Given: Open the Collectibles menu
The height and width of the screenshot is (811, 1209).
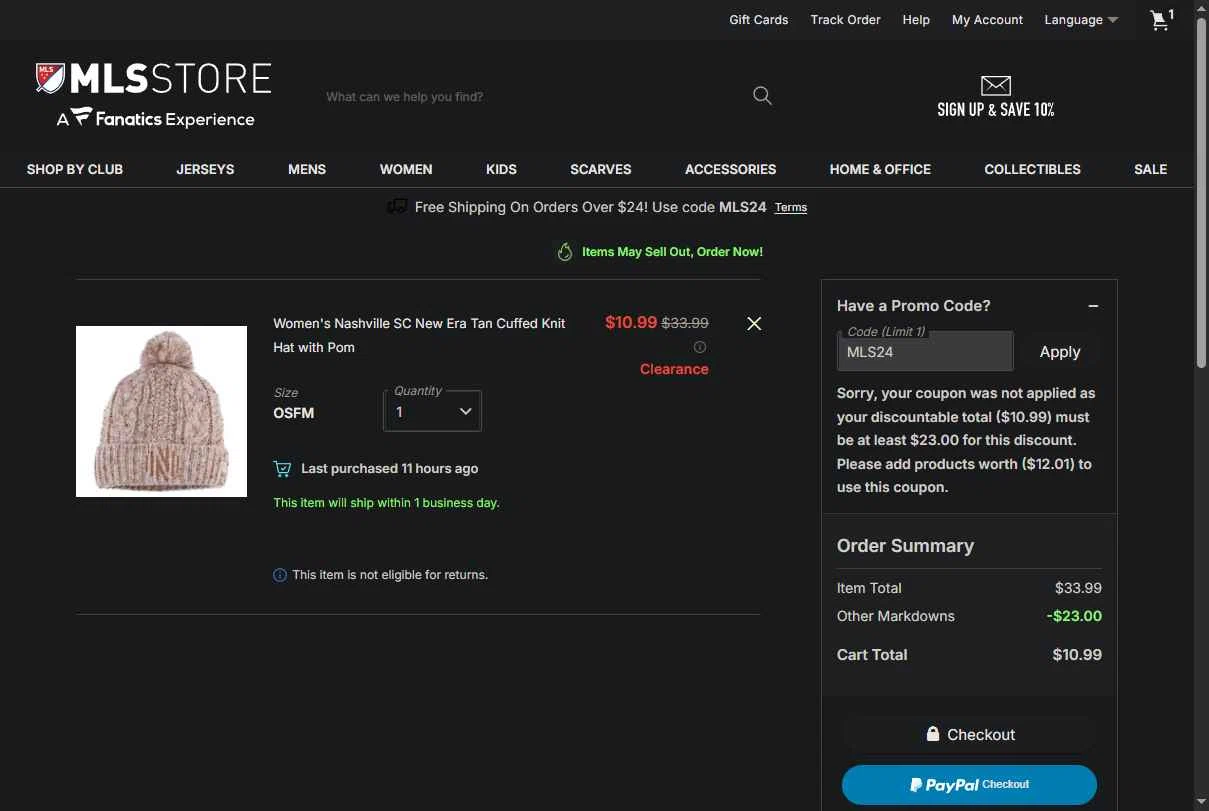Looking at the screenshot, I should coord(1032,169).
